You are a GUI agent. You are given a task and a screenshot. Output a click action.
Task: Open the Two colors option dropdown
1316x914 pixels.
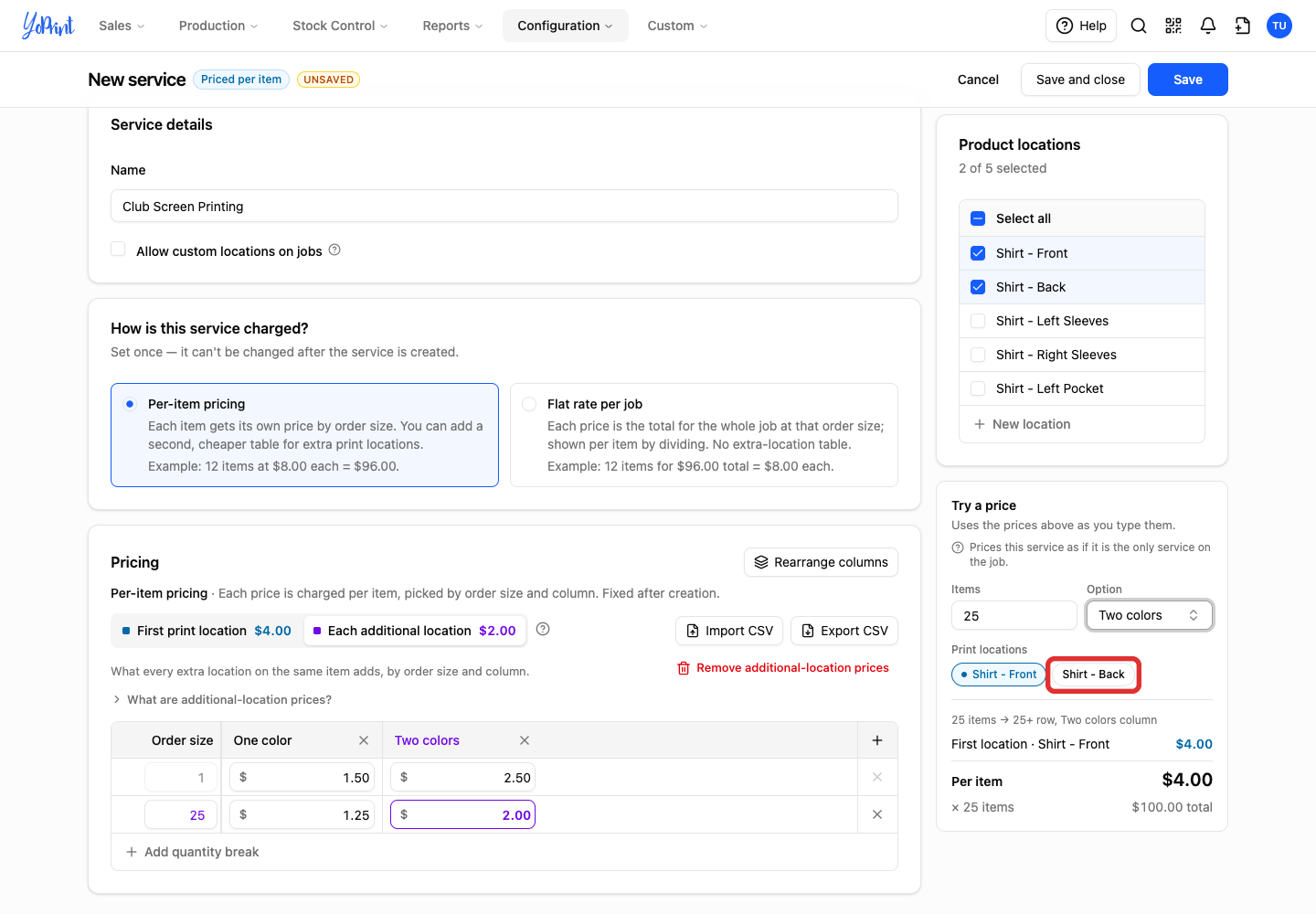click(1150, 615)
